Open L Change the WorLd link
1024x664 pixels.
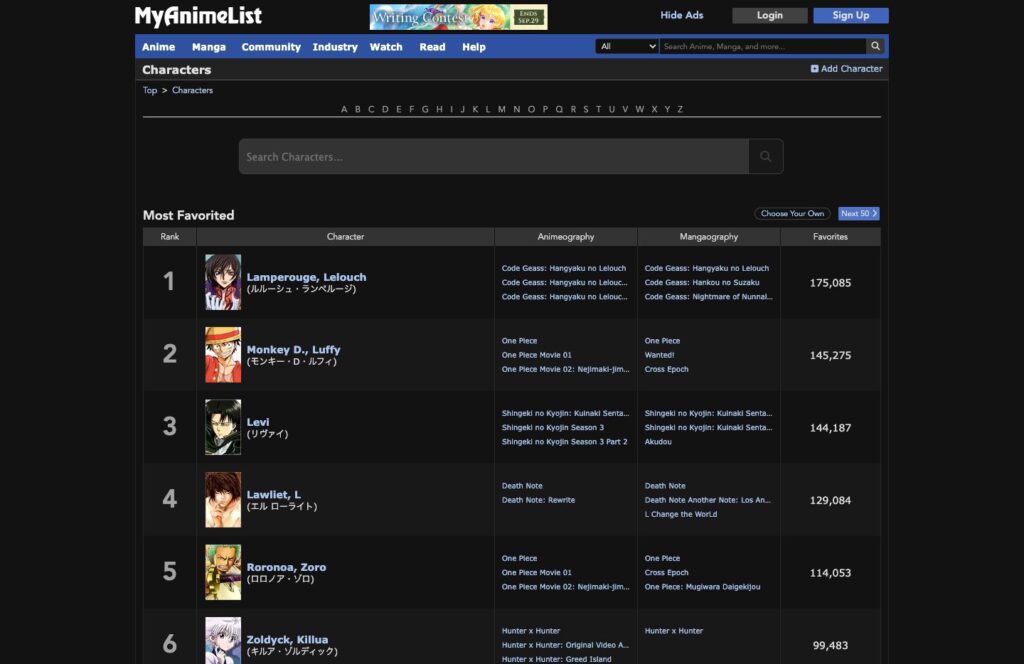tap(680, 514)
